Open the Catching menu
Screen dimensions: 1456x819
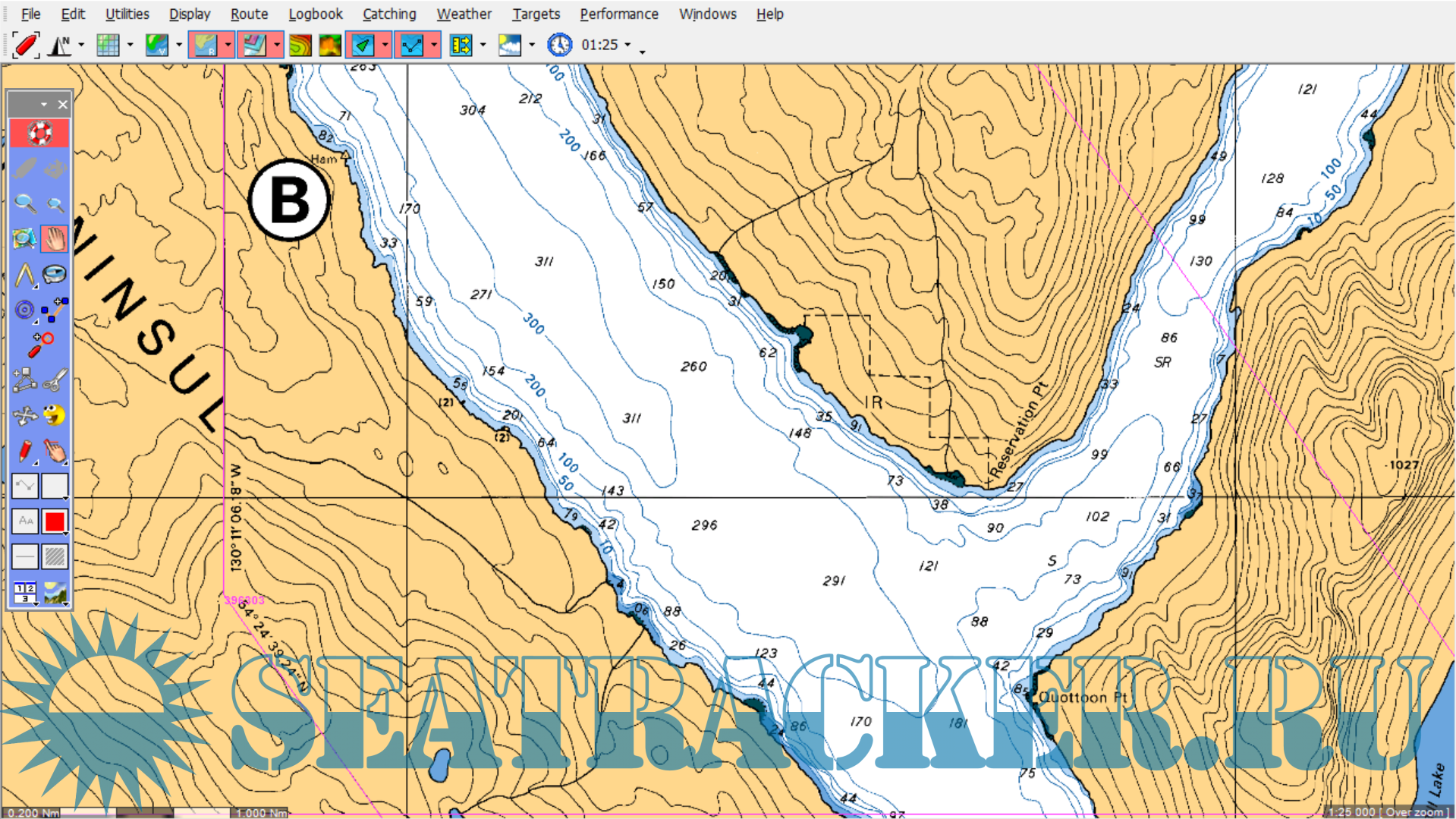[388, 14]
